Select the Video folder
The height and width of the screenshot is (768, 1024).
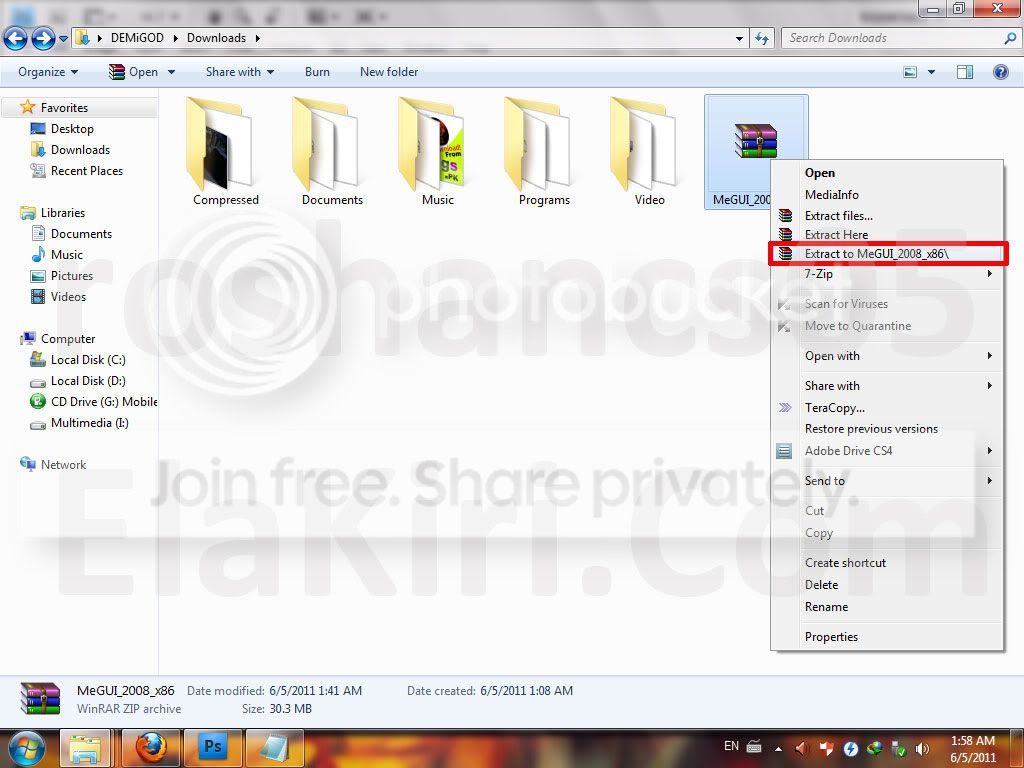[649, 152]
